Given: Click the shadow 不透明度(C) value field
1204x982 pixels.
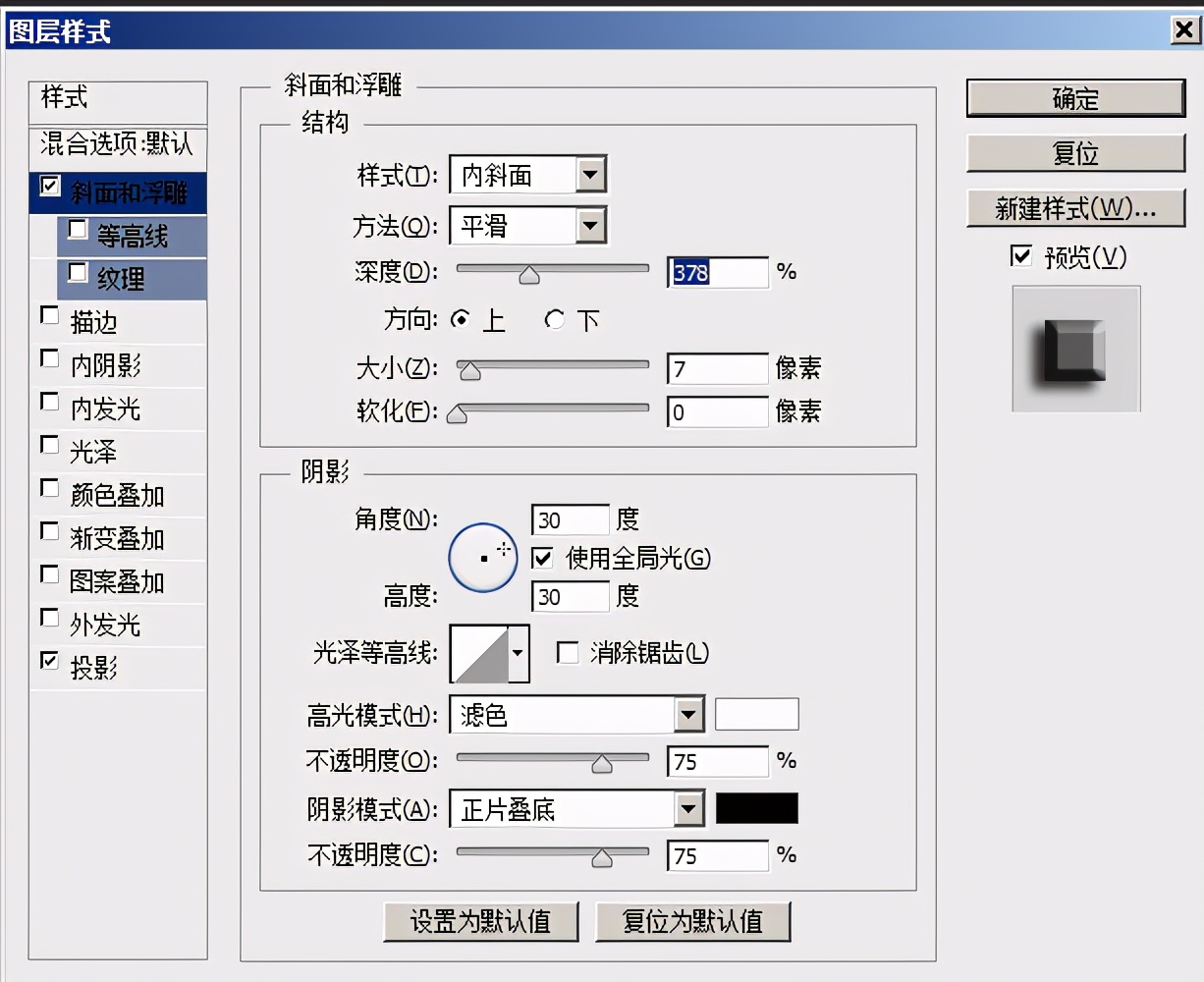Looking at the screenshot, I should point(717,855).
